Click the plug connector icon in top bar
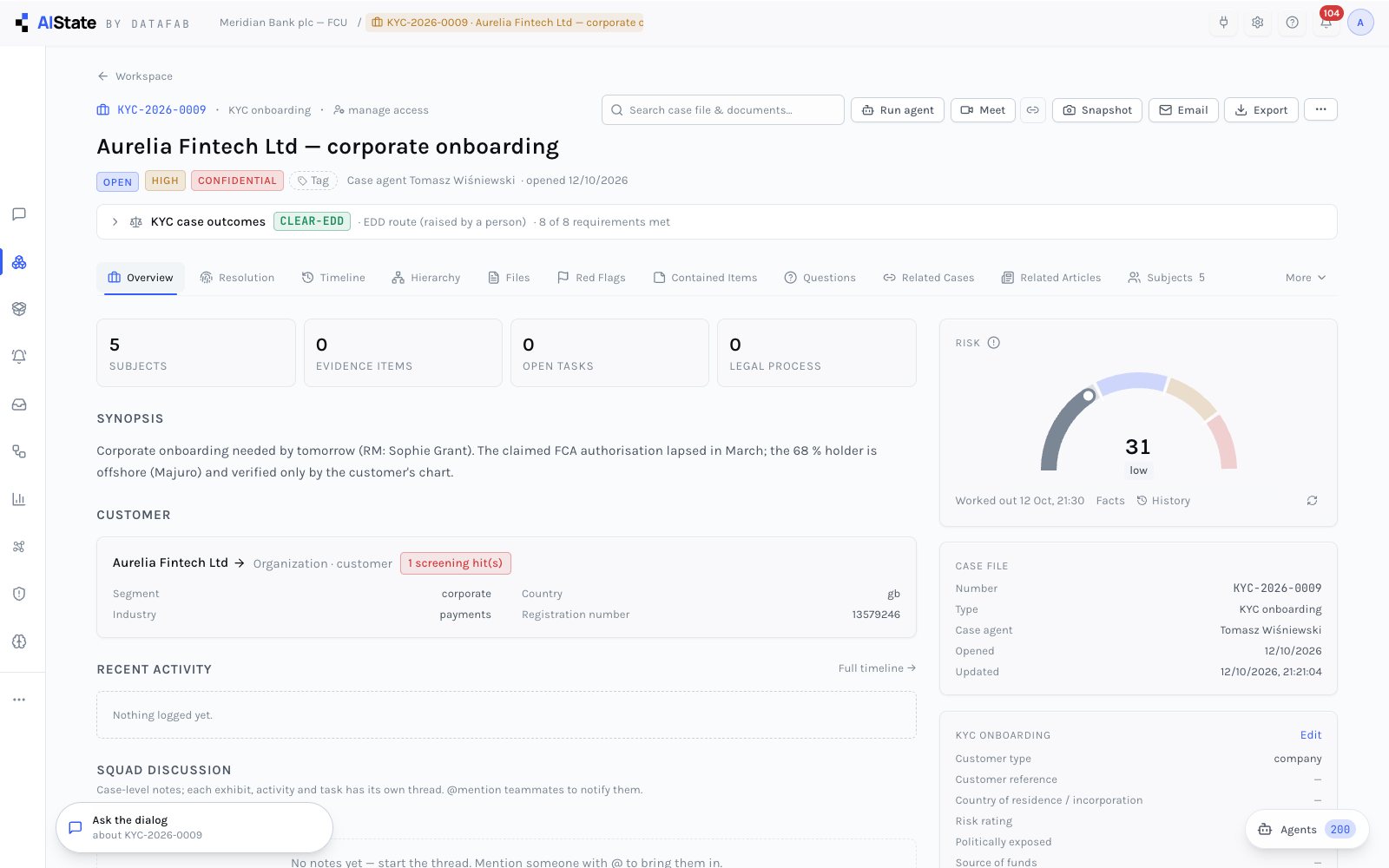This screenshot has width=1389, height=868. pyautogui.click(x=1224, y=23)
